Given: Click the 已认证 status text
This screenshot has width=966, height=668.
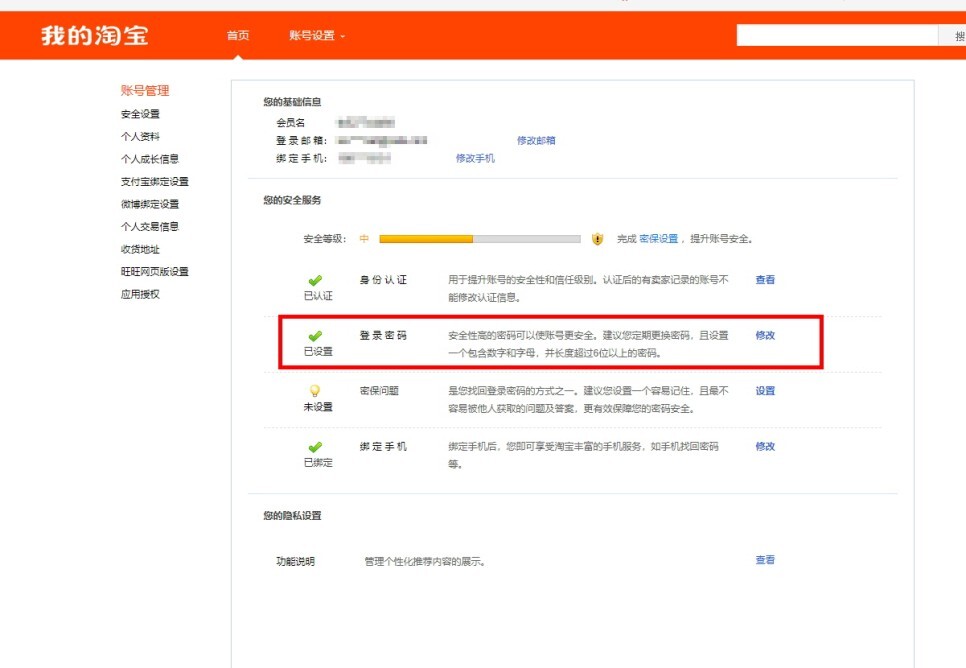Looking at the screenshot, I should coord(318,296).
